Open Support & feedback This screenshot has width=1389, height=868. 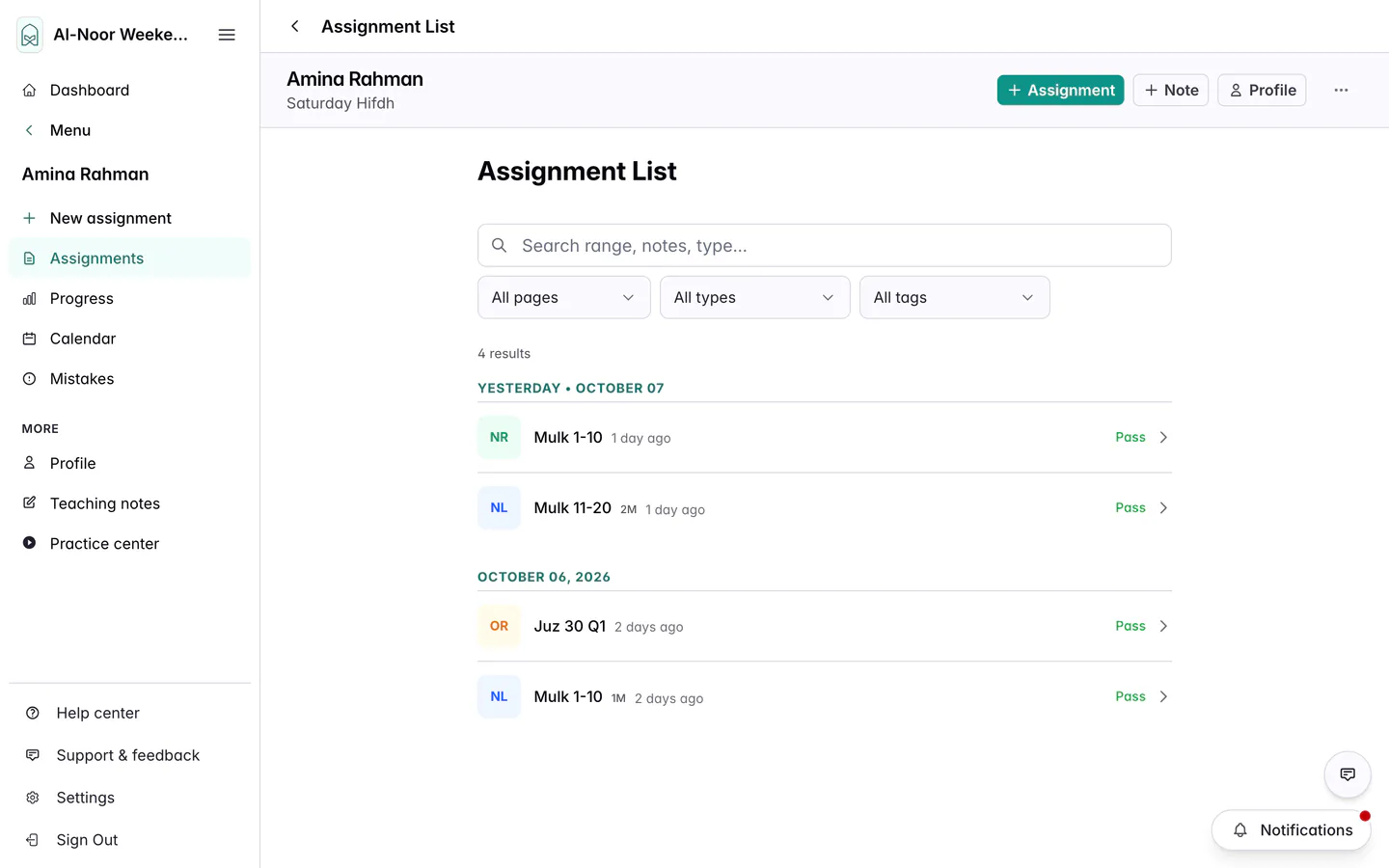(x=129, y=755)
